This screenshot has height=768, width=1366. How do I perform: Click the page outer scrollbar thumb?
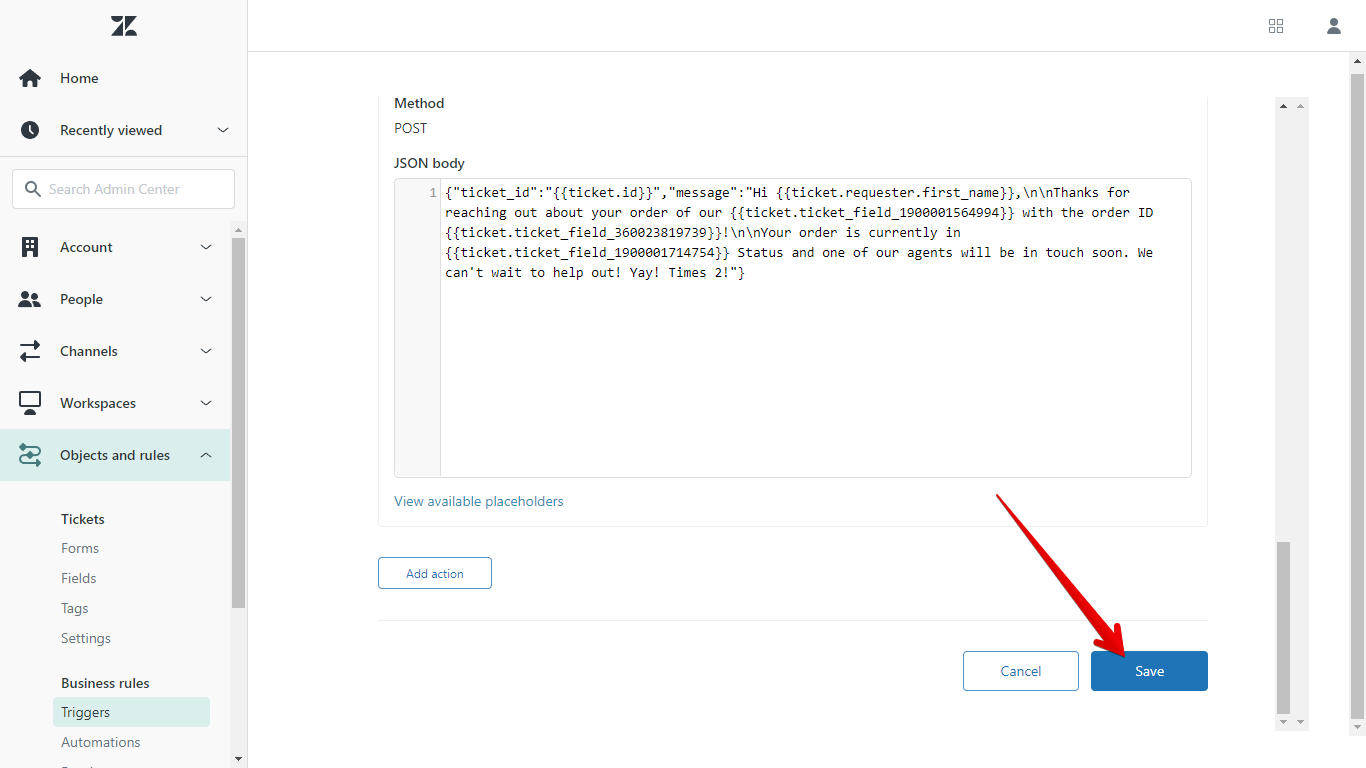[x=1357, y=396]
